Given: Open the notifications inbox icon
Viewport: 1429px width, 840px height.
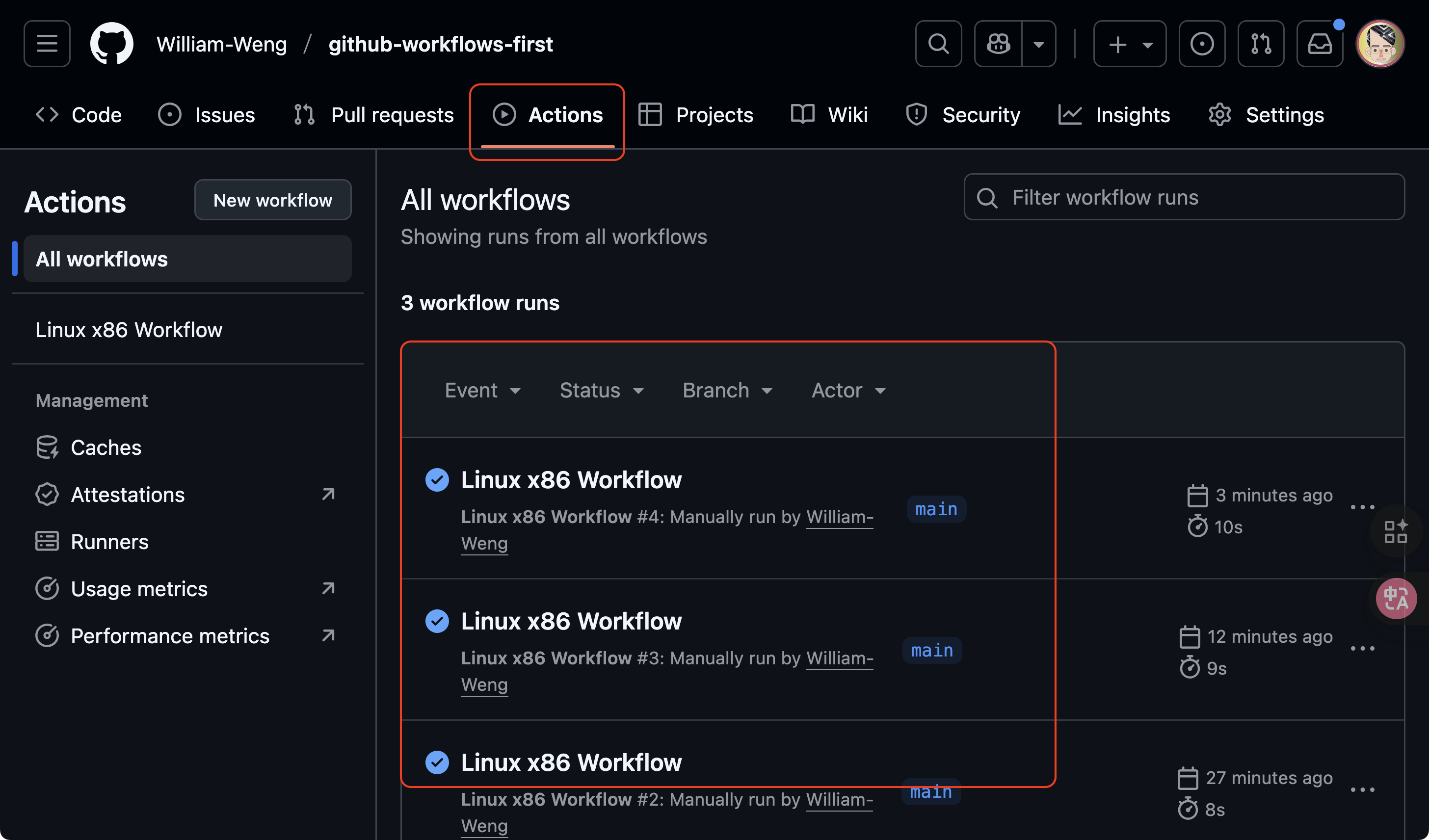Looking at the screenshot, I should (x=1320, y=44).
